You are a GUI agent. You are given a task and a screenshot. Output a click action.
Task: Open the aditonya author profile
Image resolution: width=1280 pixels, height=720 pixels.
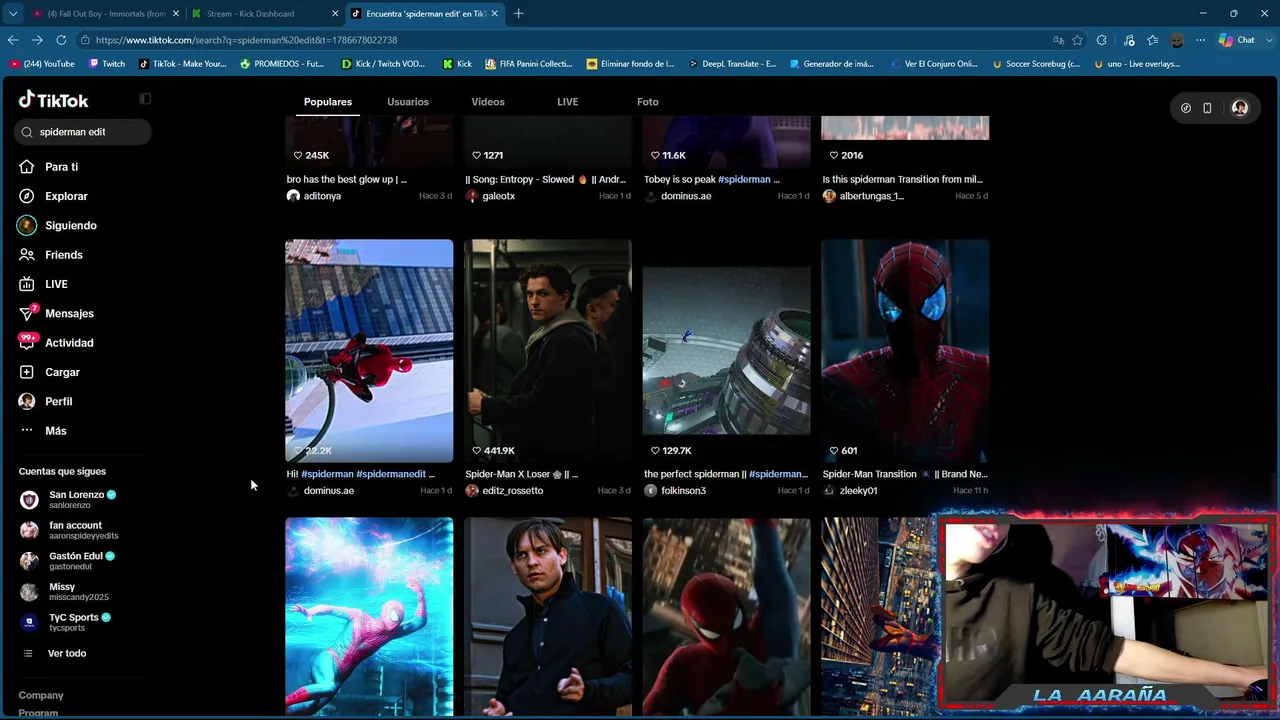[322, 196]
